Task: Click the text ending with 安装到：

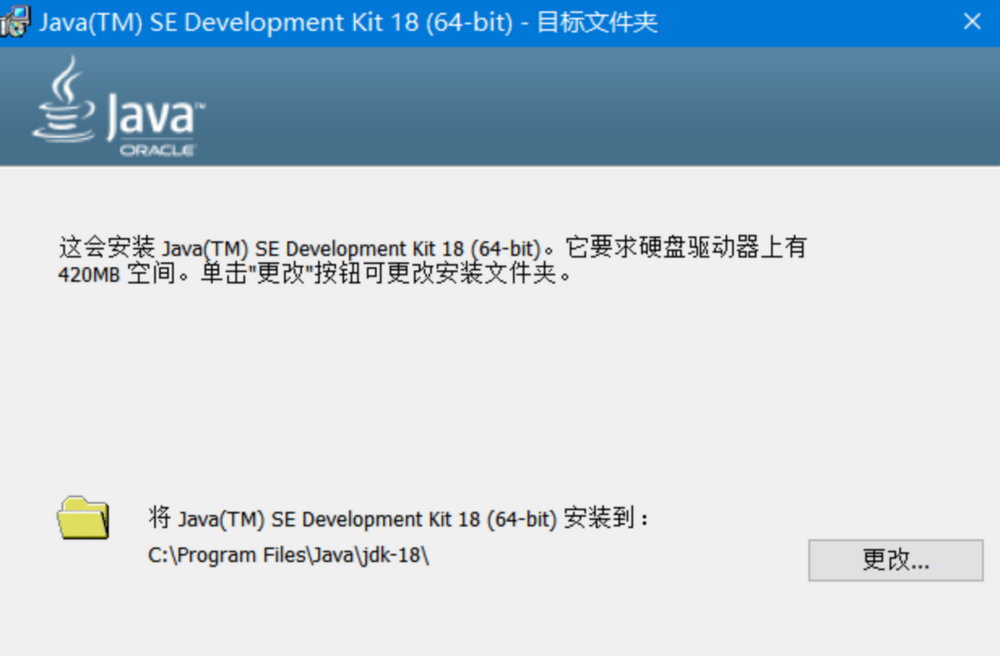Action: point(399,518)
